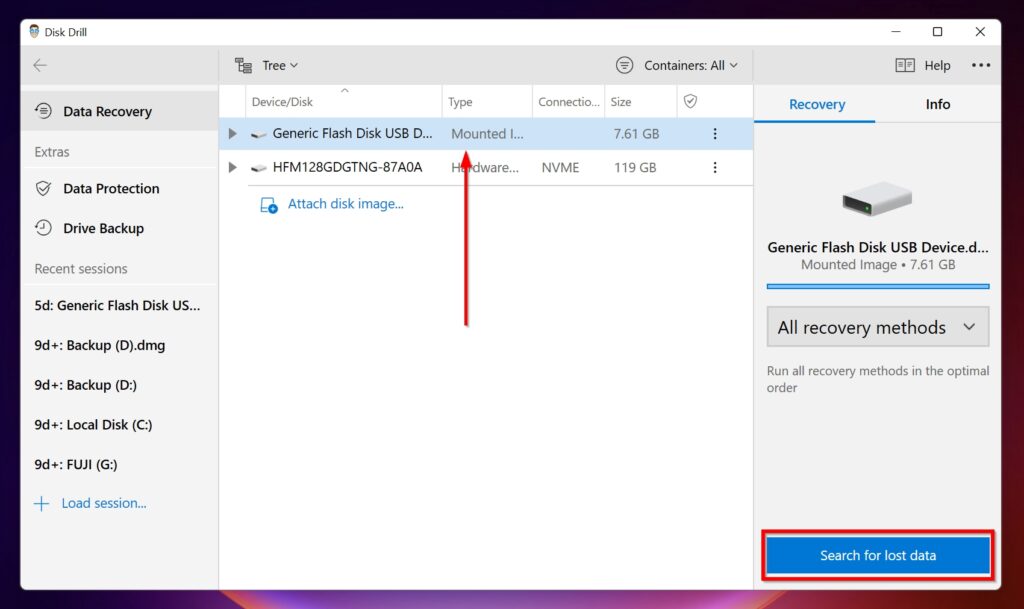Open kebab menu for HFM128GDGTNG drive

coord(715,167)
